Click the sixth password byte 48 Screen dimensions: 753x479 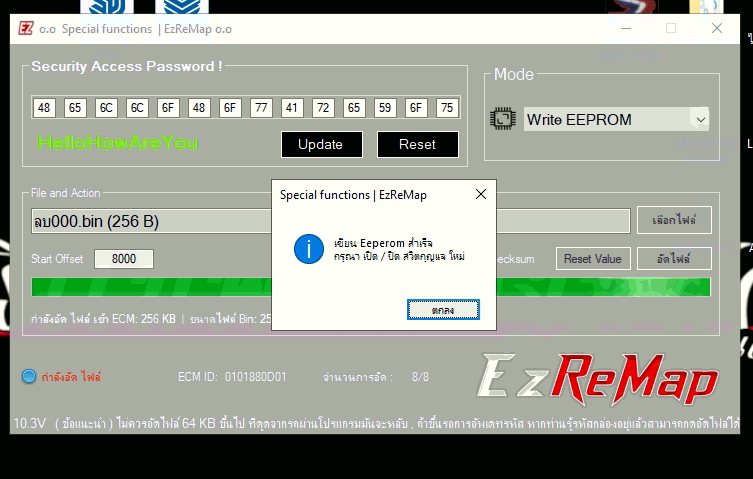coord(199,108)
